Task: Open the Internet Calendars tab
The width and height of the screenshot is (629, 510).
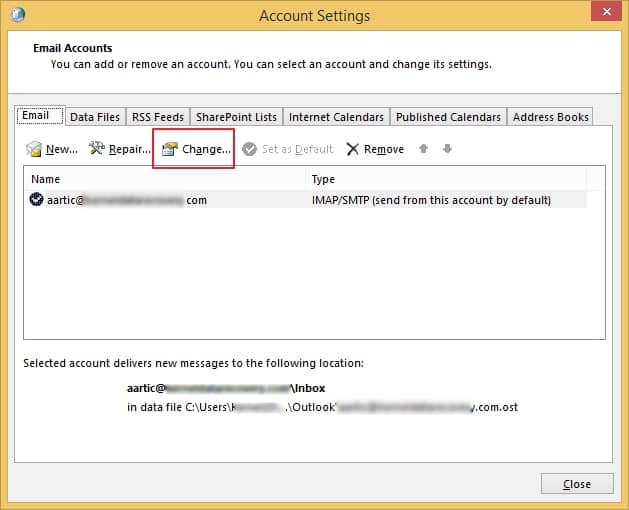Action: [x=336, y=117]
